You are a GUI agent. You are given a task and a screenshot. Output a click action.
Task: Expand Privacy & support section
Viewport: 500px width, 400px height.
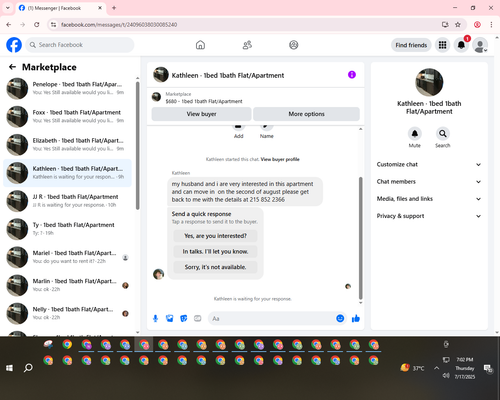[429, 216]
